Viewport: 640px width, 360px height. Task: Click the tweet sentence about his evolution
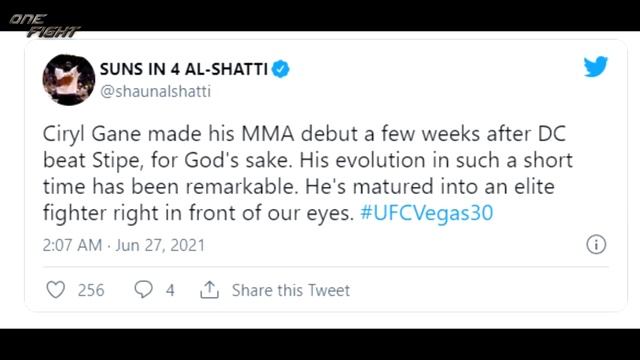(x=308, y=173)
